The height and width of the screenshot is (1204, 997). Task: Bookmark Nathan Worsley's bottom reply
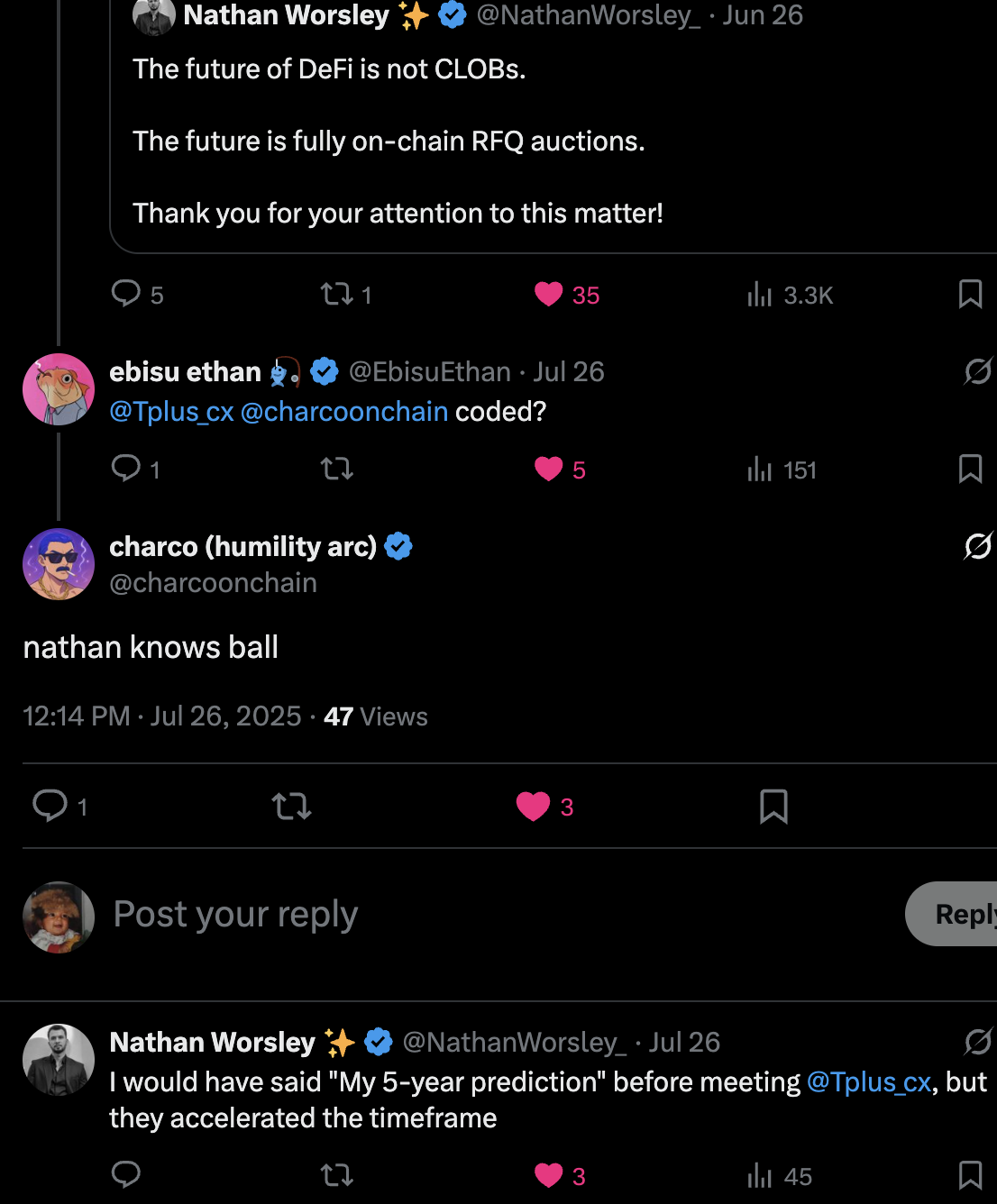970,1175
